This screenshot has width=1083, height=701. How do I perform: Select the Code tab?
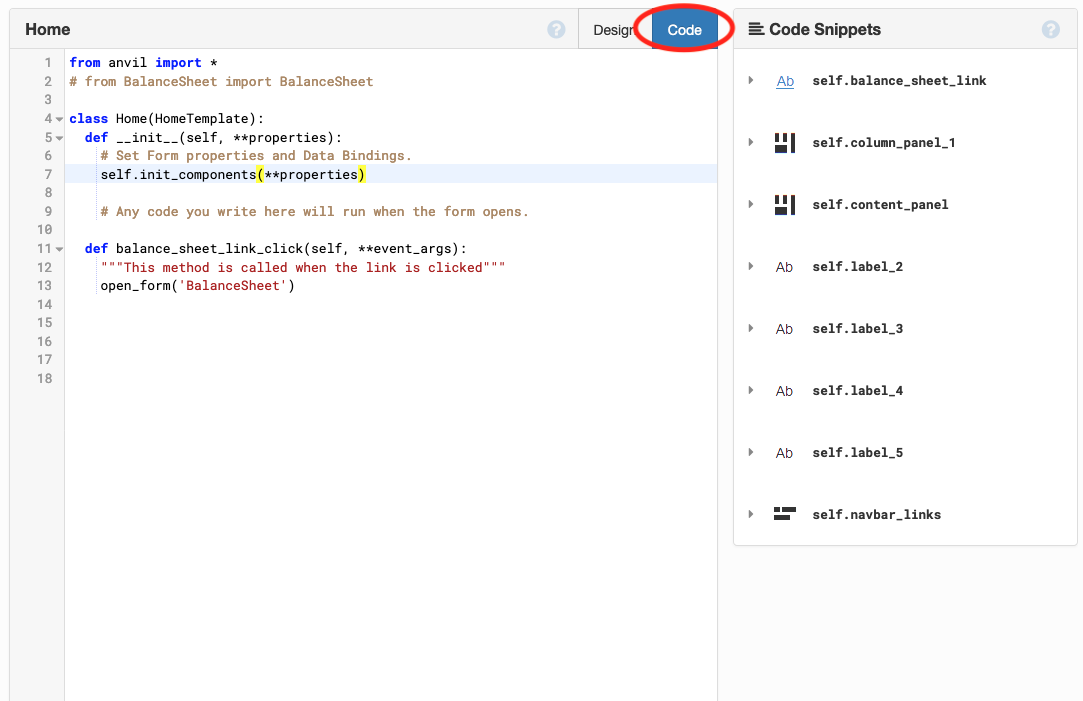(684, 29)
